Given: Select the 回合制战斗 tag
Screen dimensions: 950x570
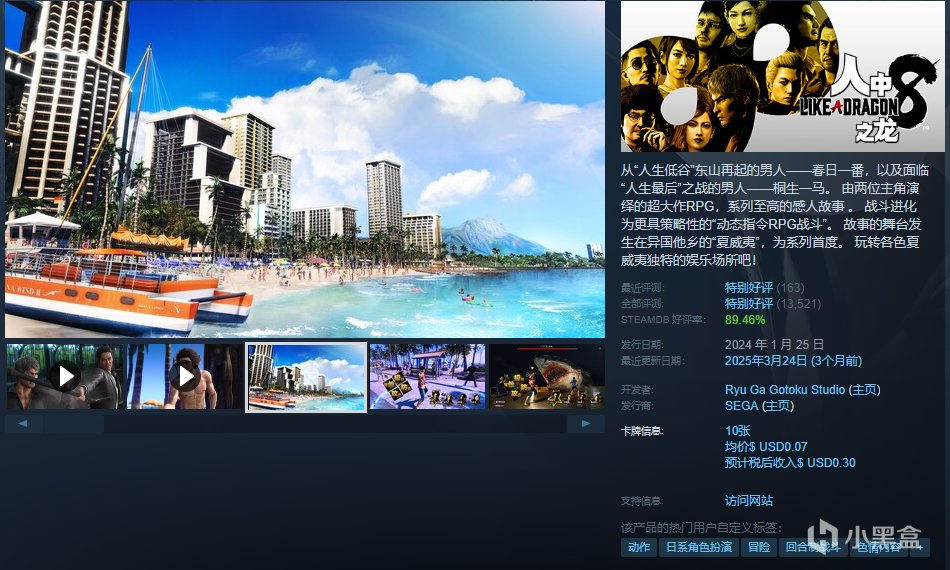Looking at the screenshot, I should [x=812, y=547].
